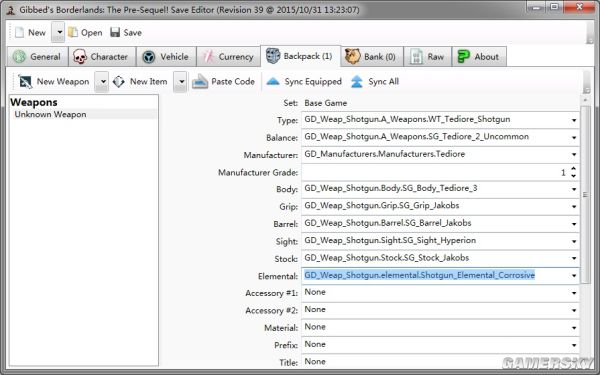This screenshot has width=600, height=375.
Task: Expand the New Weapon dropdown arrow
Action: (102, 82)
